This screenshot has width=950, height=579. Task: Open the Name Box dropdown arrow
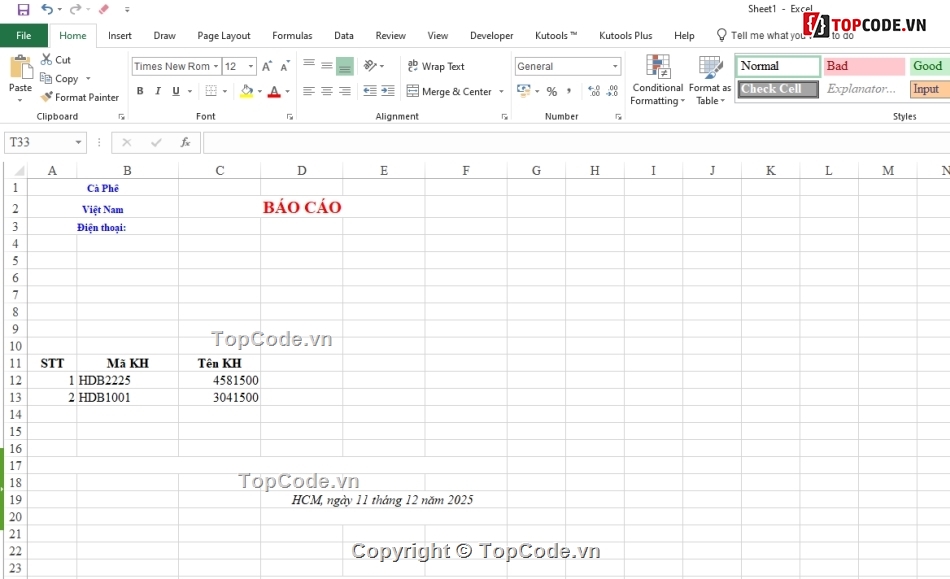[79, 143]
